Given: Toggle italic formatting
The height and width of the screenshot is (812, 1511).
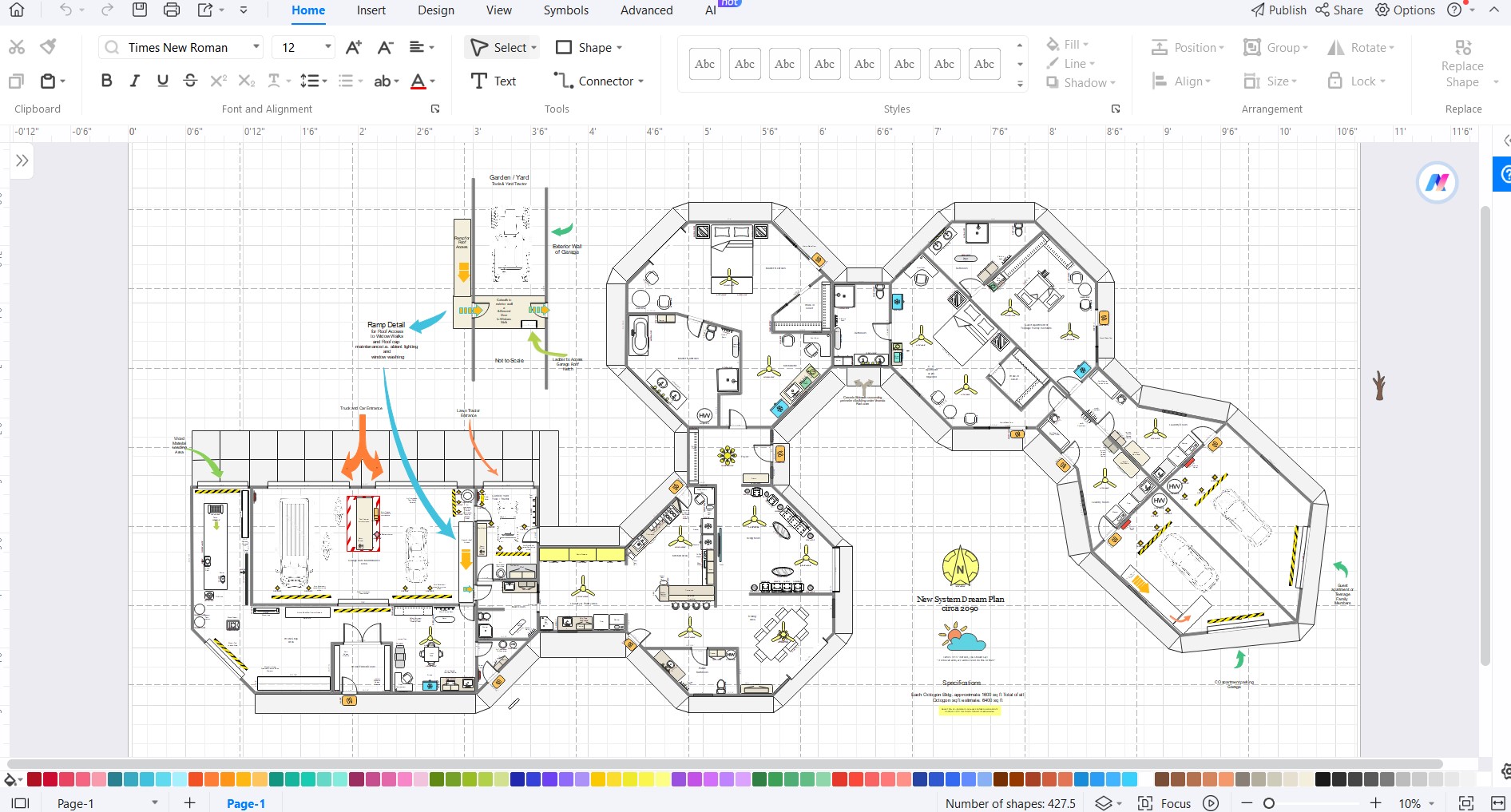Looking at the screenshot, I should click(x=134, y=81).
